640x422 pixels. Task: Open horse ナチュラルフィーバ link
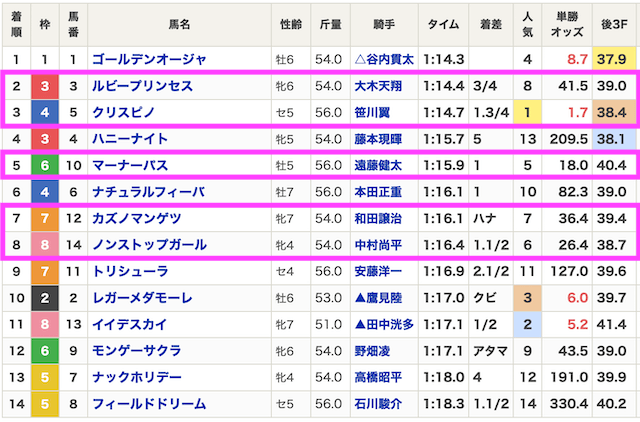[x=149, y=192]
